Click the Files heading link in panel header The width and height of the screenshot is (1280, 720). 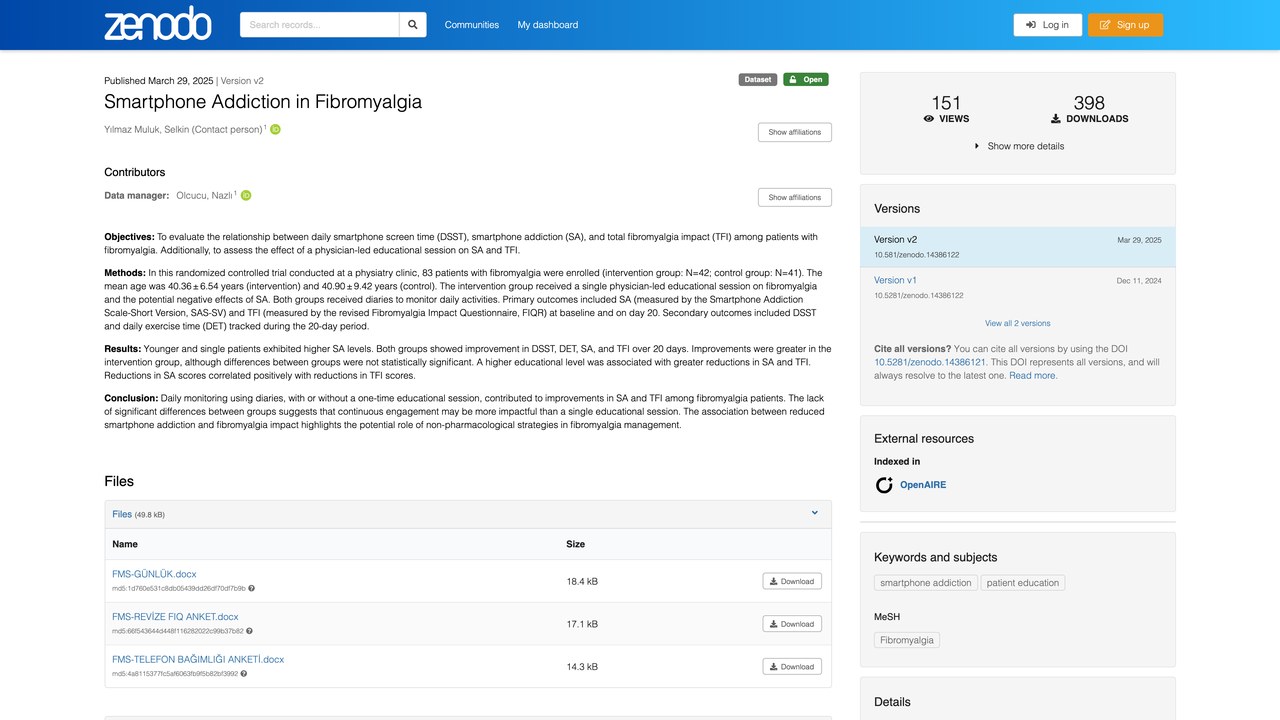[x=122, y=514]
